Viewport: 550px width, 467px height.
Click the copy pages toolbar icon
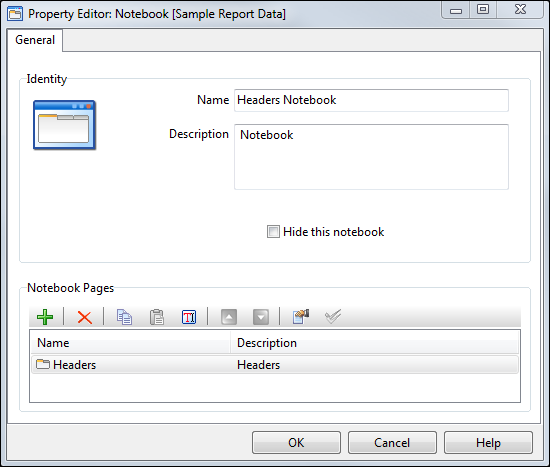124,317
